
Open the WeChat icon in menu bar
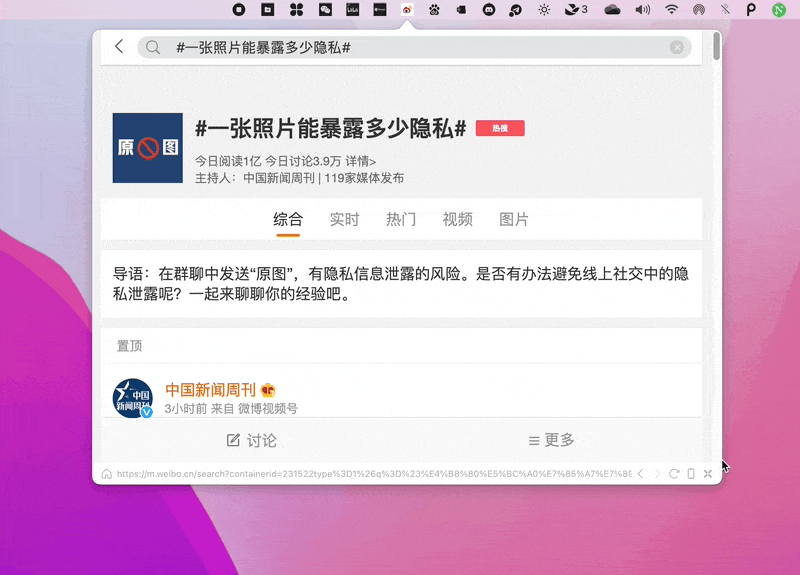[x=325, y=9]
